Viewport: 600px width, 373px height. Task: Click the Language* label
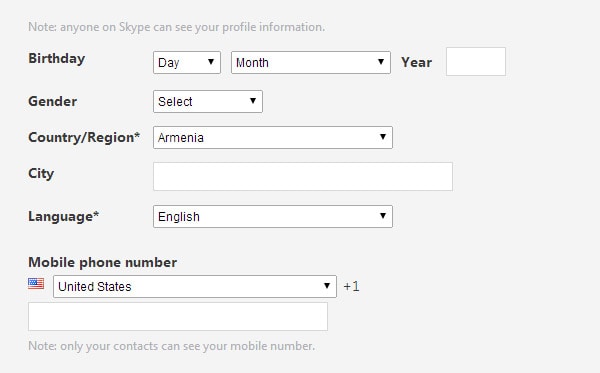pos(64,217)
